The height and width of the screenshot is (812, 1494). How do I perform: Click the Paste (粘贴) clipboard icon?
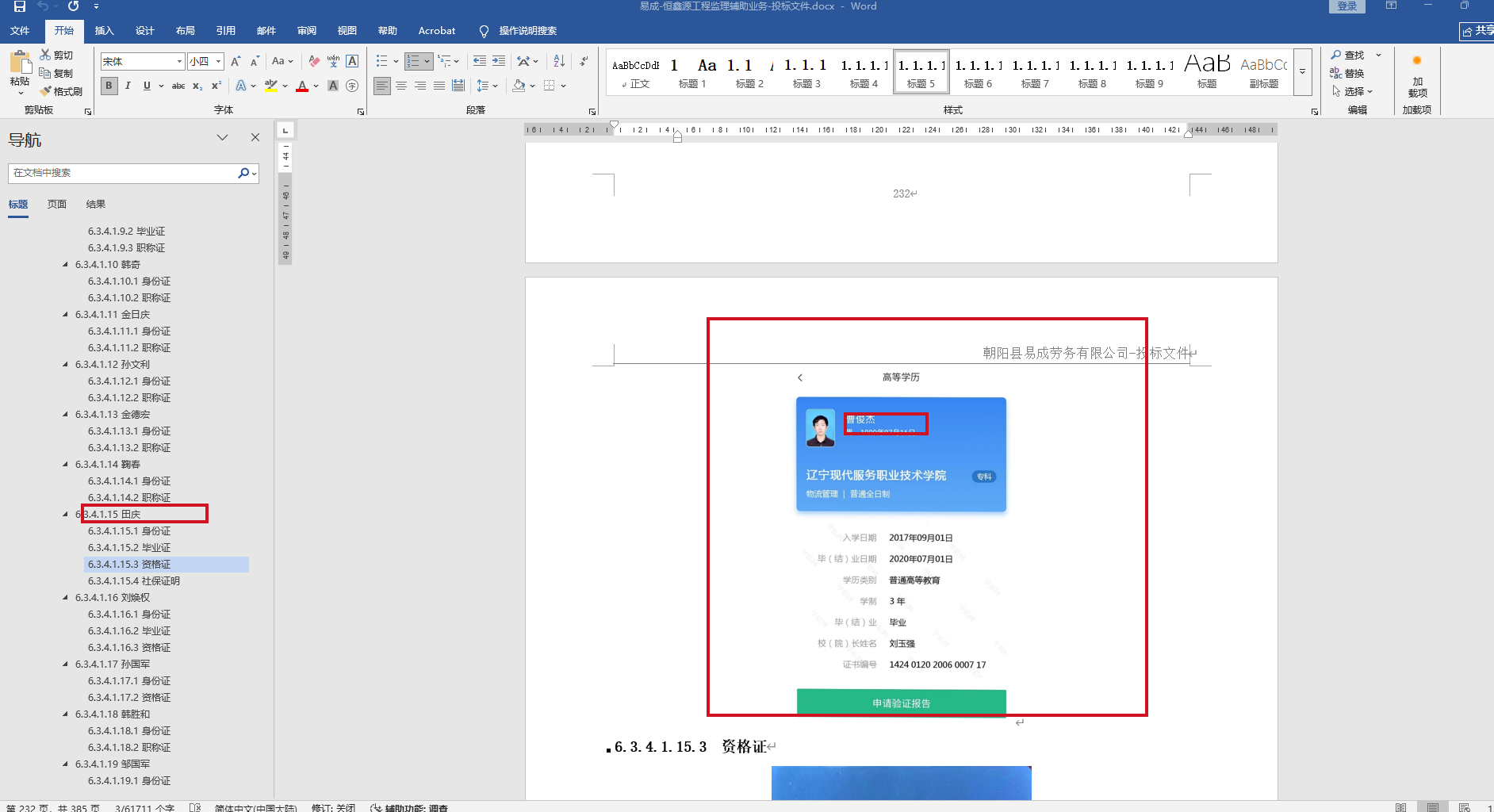[x=20, y=62]
